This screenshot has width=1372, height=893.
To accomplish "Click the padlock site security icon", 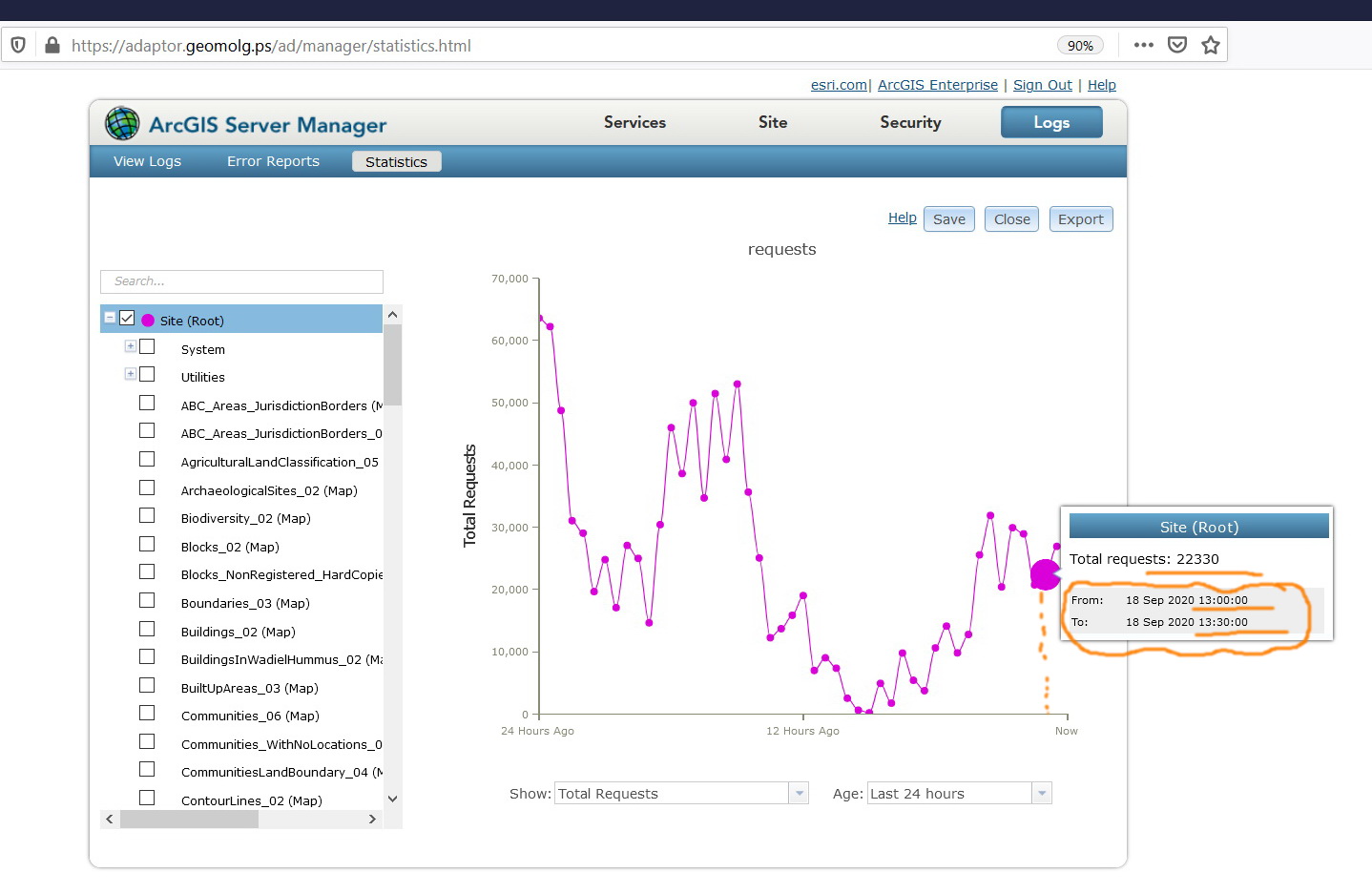I will pos(52,45).
